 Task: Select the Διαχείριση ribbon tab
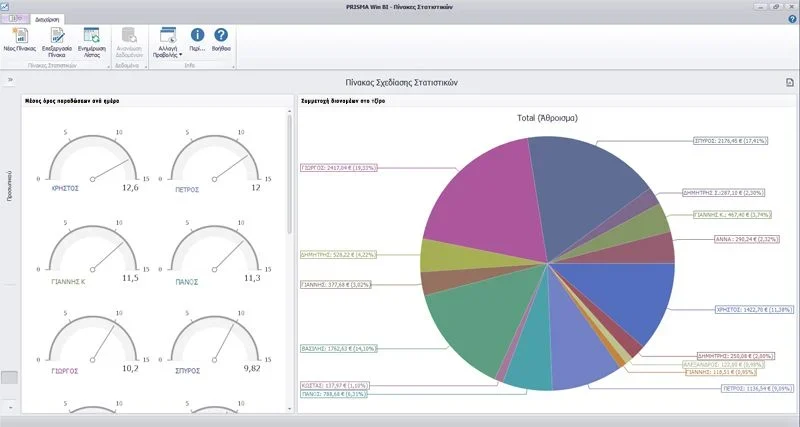(x=47, y=19)
